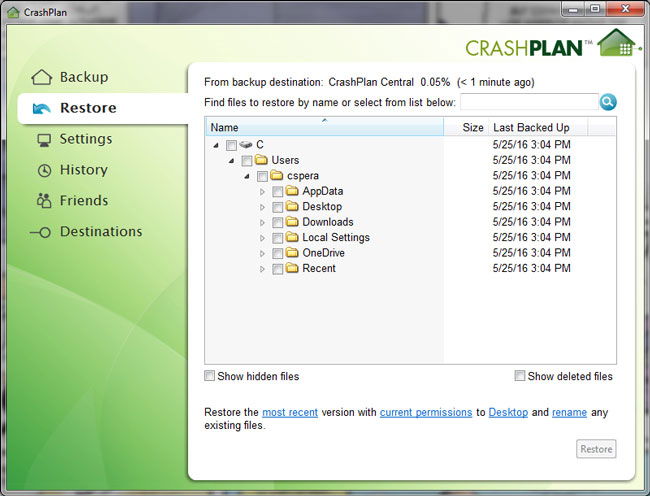Check the Desktop folder checkbox
This screenshot has height=496, width=650.
click(278, 207)
